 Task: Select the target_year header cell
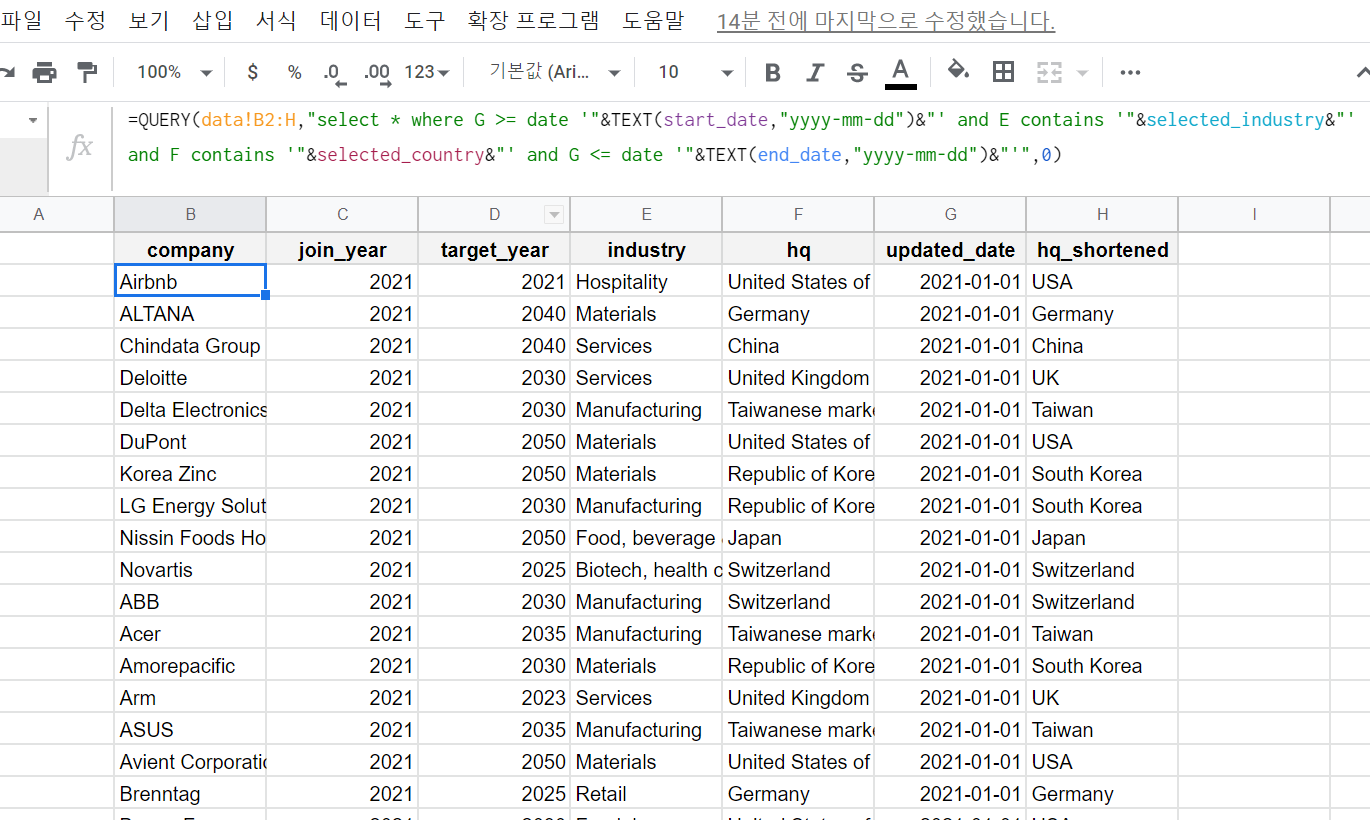pos(494,250)
